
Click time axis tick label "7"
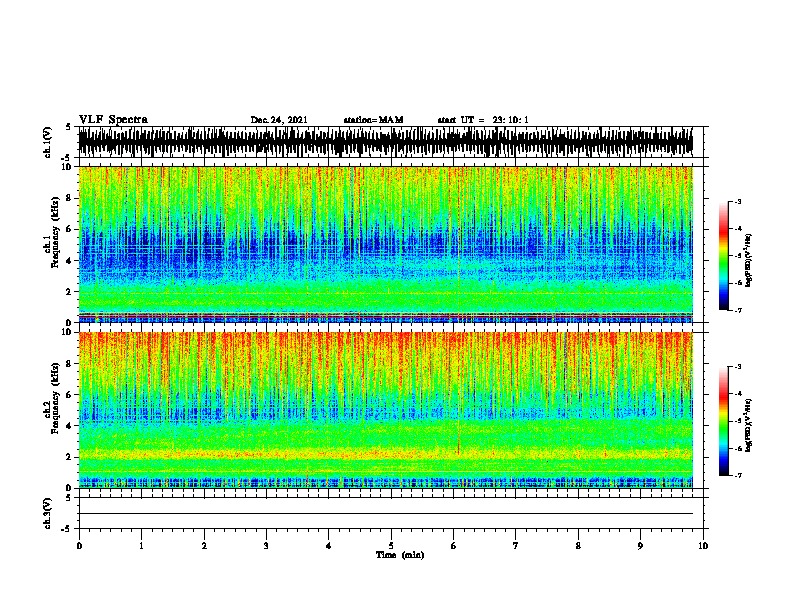click(x=516, y=546)
